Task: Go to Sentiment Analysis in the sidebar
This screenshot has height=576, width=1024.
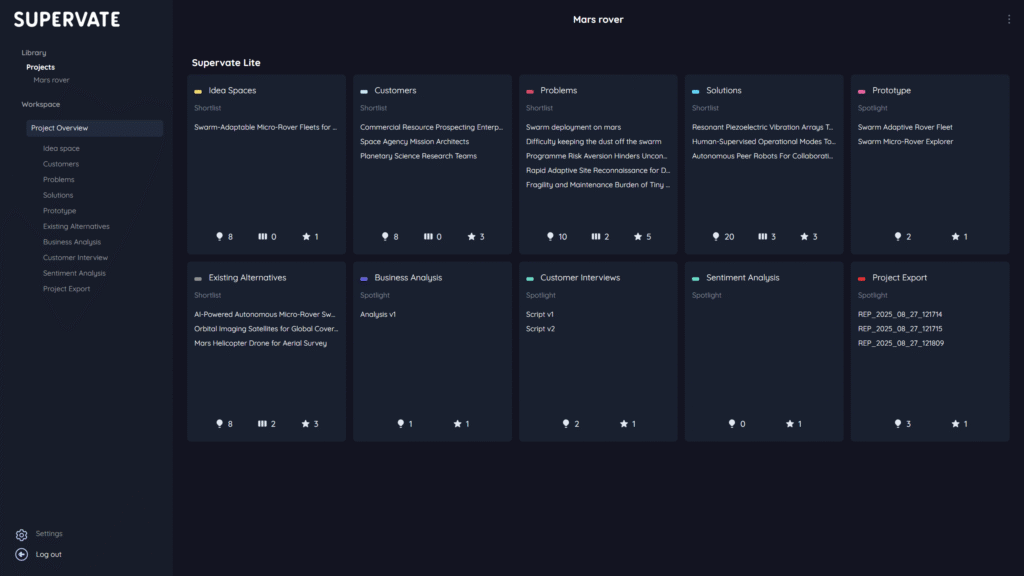Action: [74, 273]
